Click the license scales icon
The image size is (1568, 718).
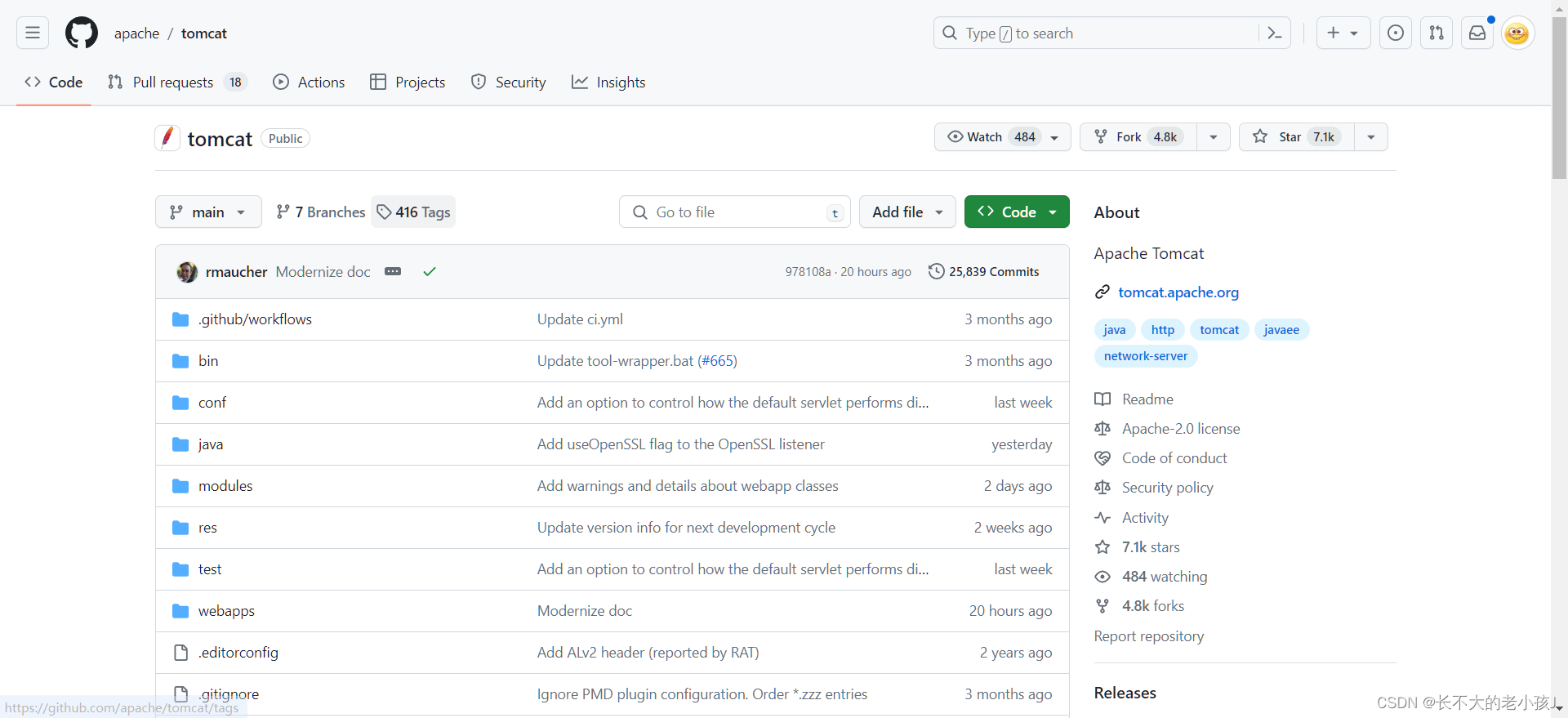tap(1102, 429)
